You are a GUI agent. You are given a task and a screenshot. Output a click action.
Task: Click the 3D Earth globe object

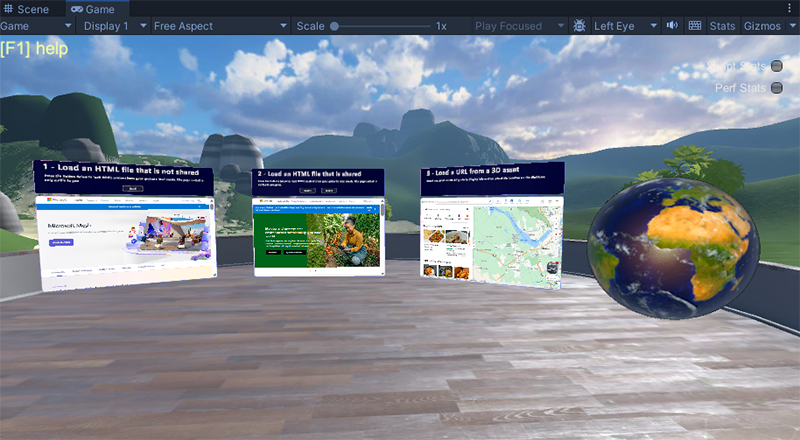click(x=673, y=248)
